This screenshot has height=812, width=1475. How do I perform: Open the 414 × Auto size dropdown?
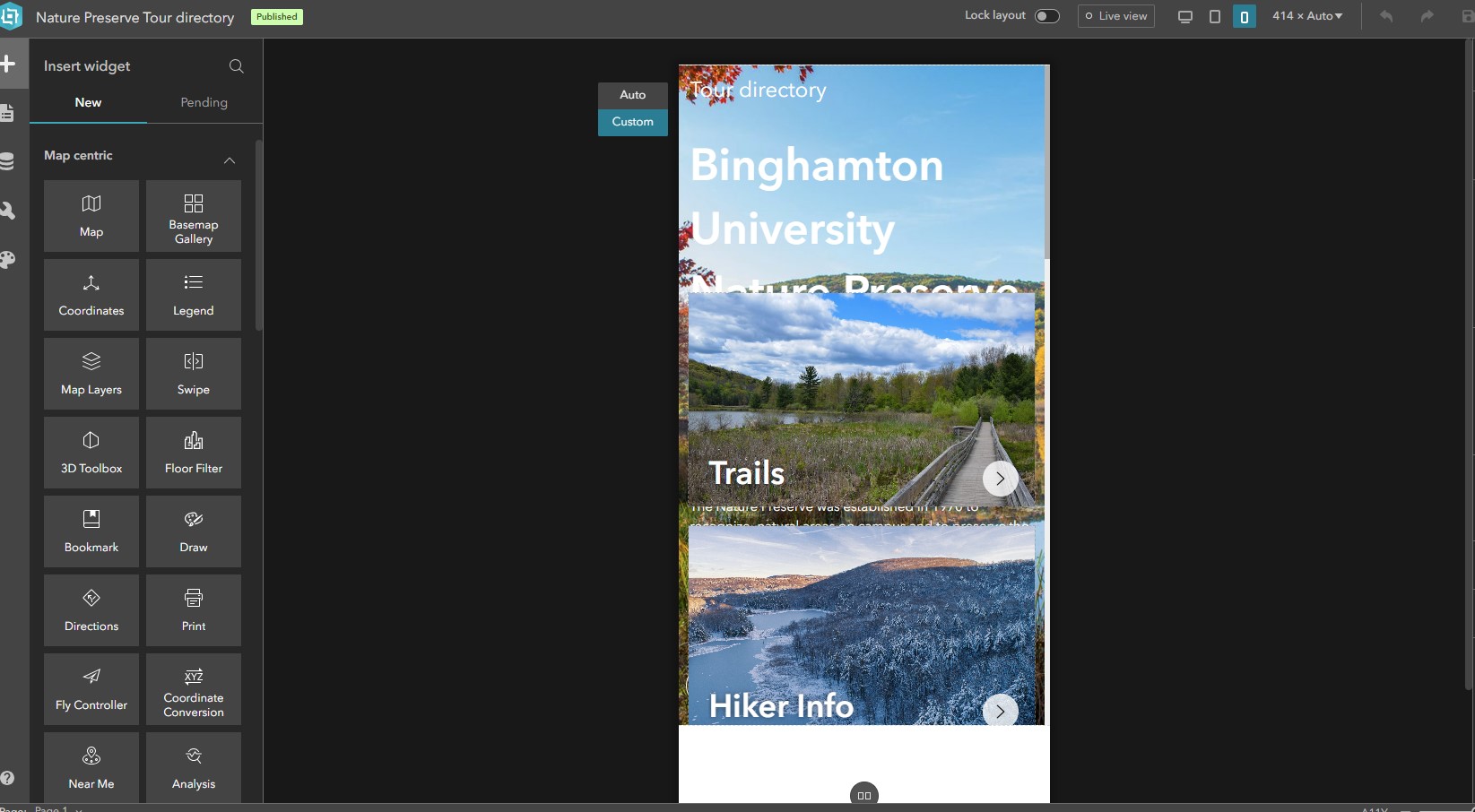point(1307,16)
